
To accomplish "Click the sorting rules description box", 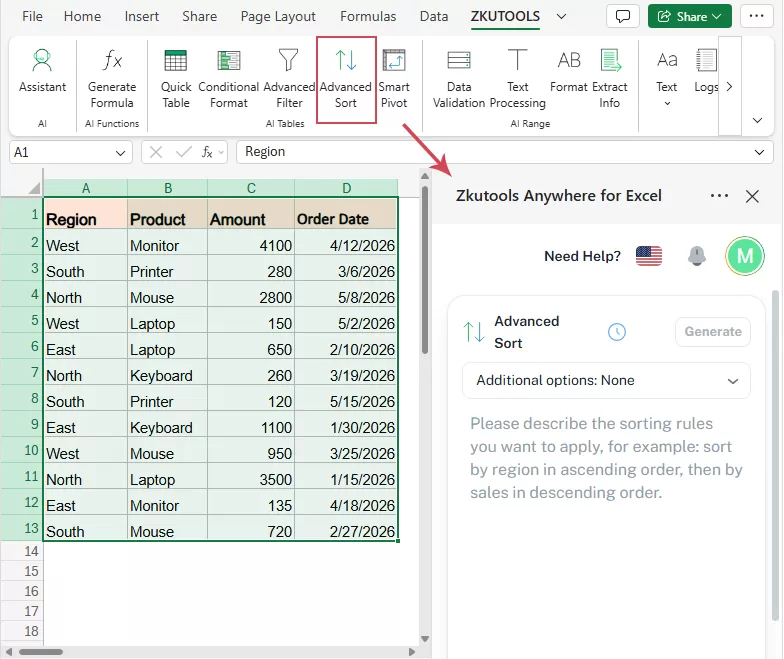I will [x=606, y=458].
